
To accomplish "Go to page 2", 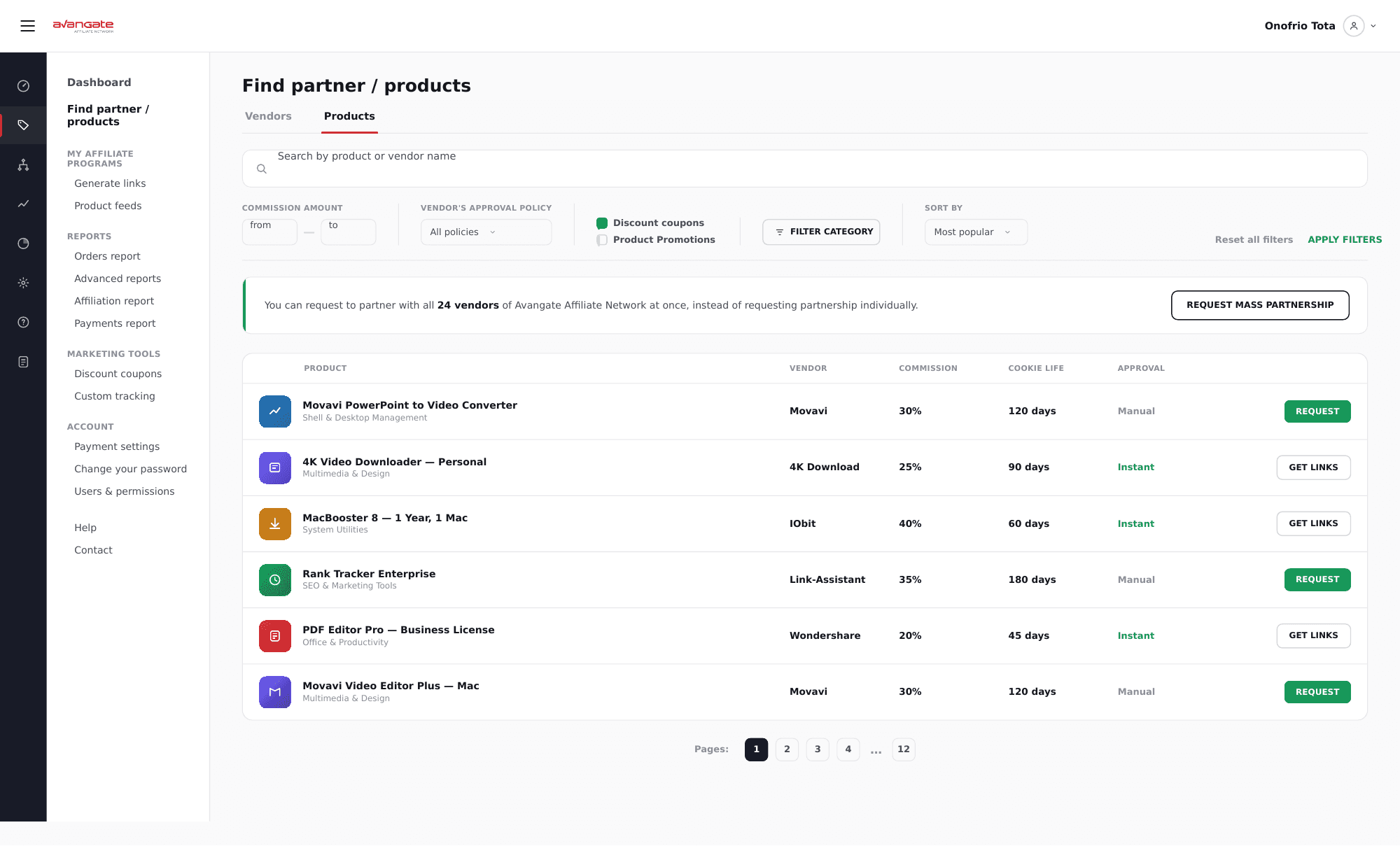I will click(787, 749).
